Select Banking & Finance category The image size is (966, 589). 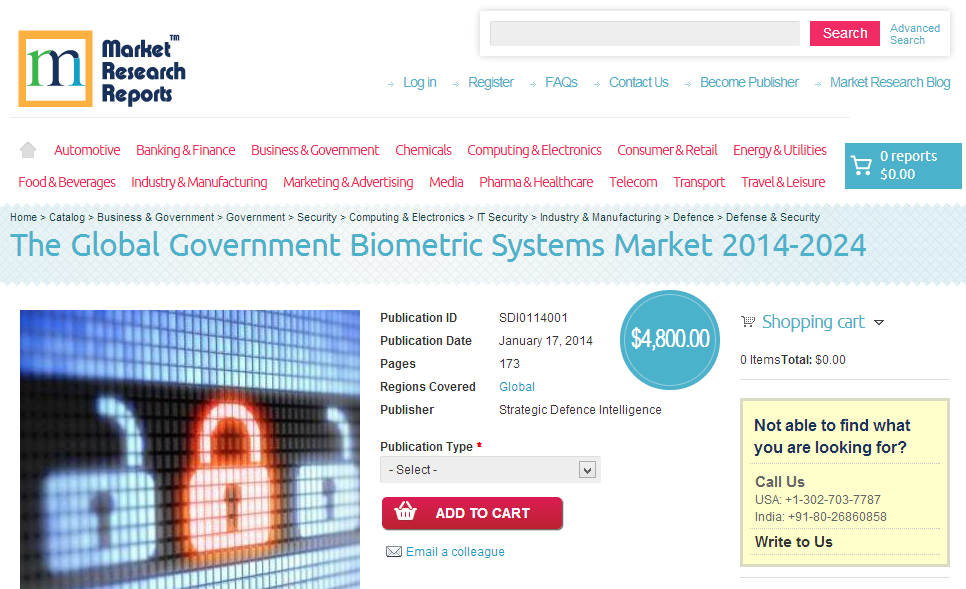(185, 150)
